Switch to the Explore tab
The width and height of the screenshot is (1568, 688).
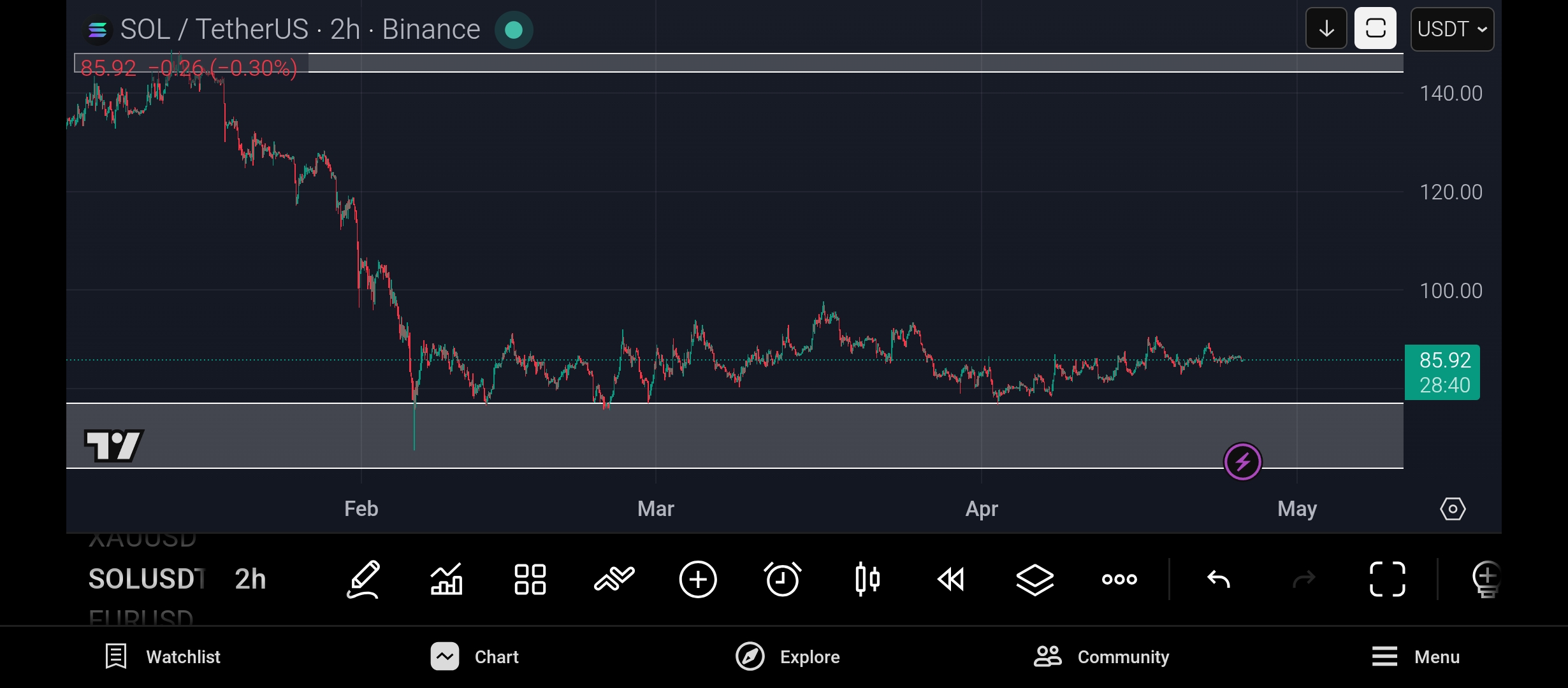click(788, 657)
